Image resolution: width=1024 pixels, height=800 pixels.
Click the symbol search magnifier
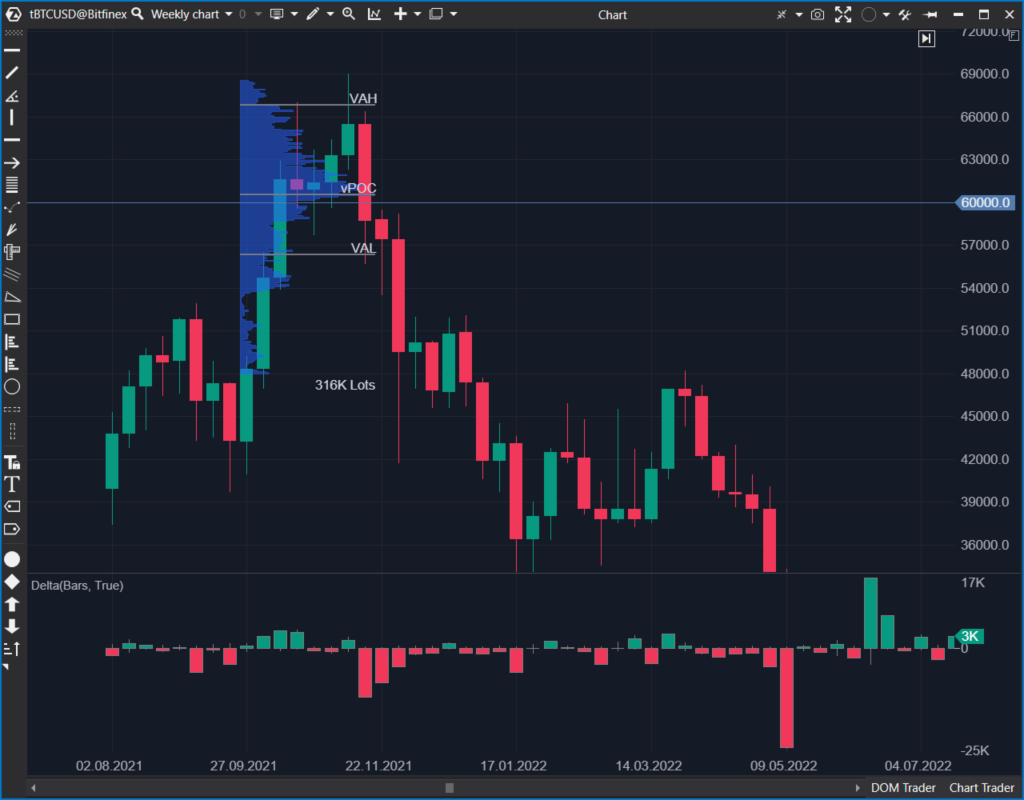click(137, 14)
